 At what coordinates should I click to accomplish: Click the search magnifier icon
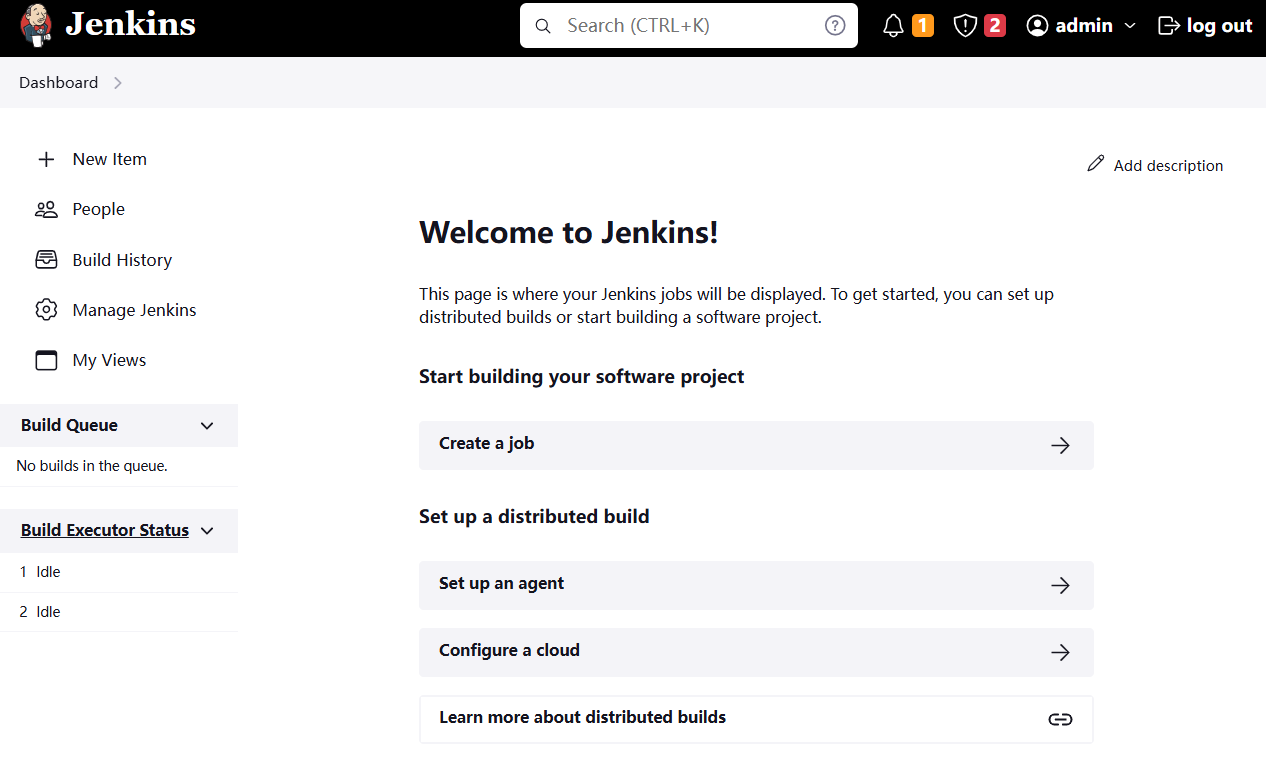(543, 26)
